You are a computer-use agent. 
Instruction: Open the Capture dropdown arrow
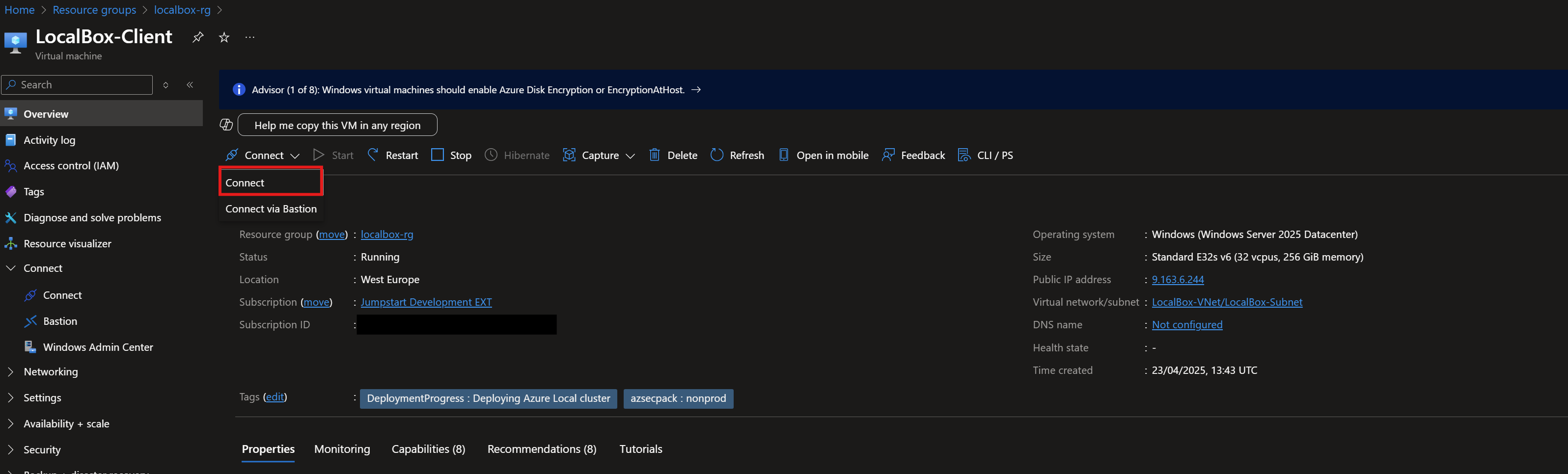tap(630, 156)
